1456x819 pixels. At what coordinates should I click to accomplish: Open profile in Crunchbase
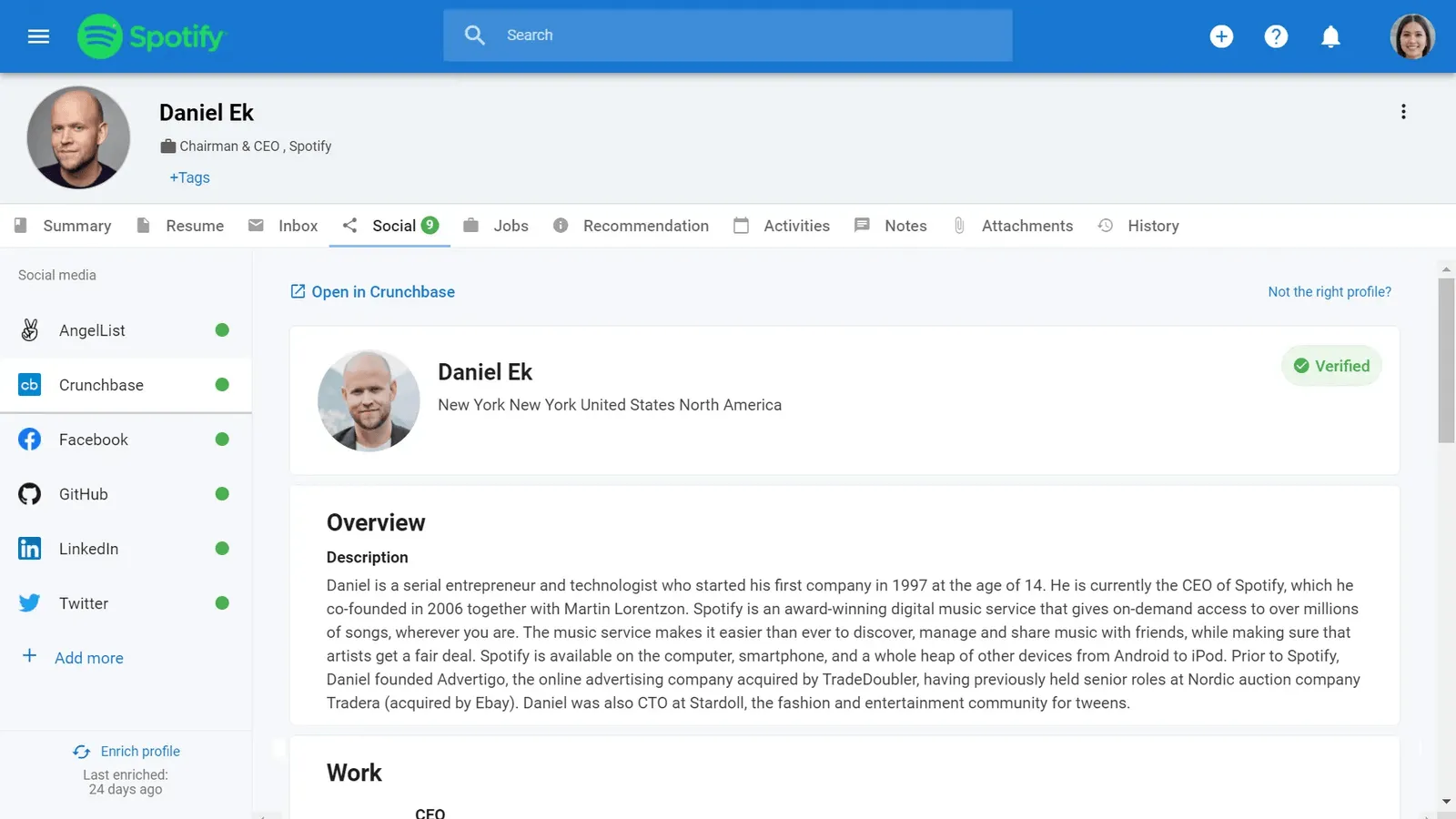coord(383,291)
